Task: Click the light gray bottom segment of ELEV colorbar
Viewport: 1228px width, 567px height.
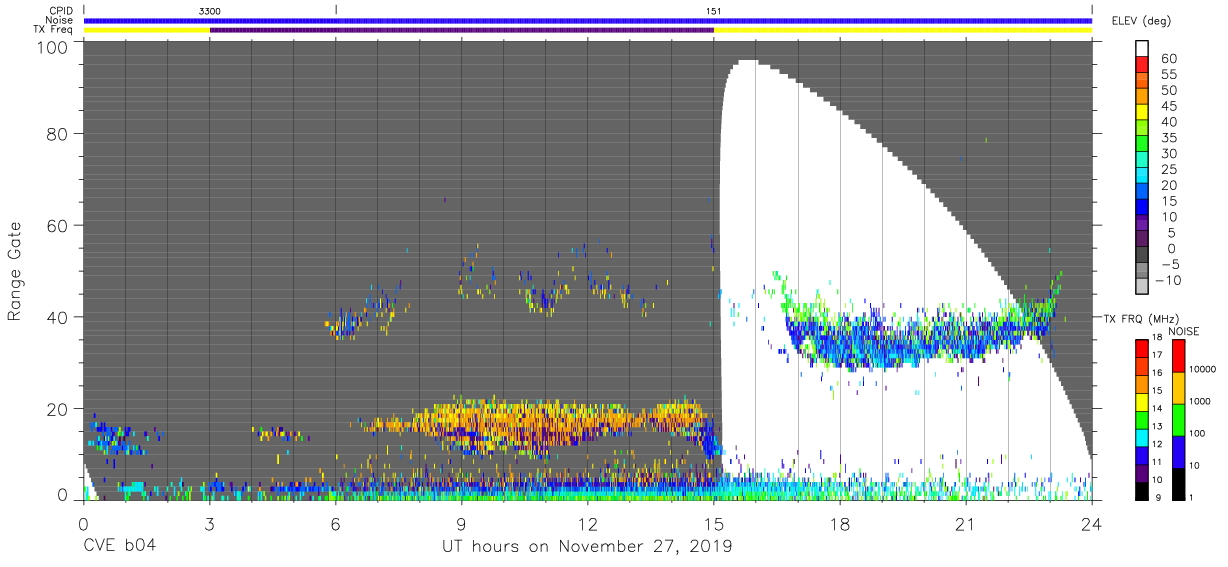Action: [x=1142, y=286]
